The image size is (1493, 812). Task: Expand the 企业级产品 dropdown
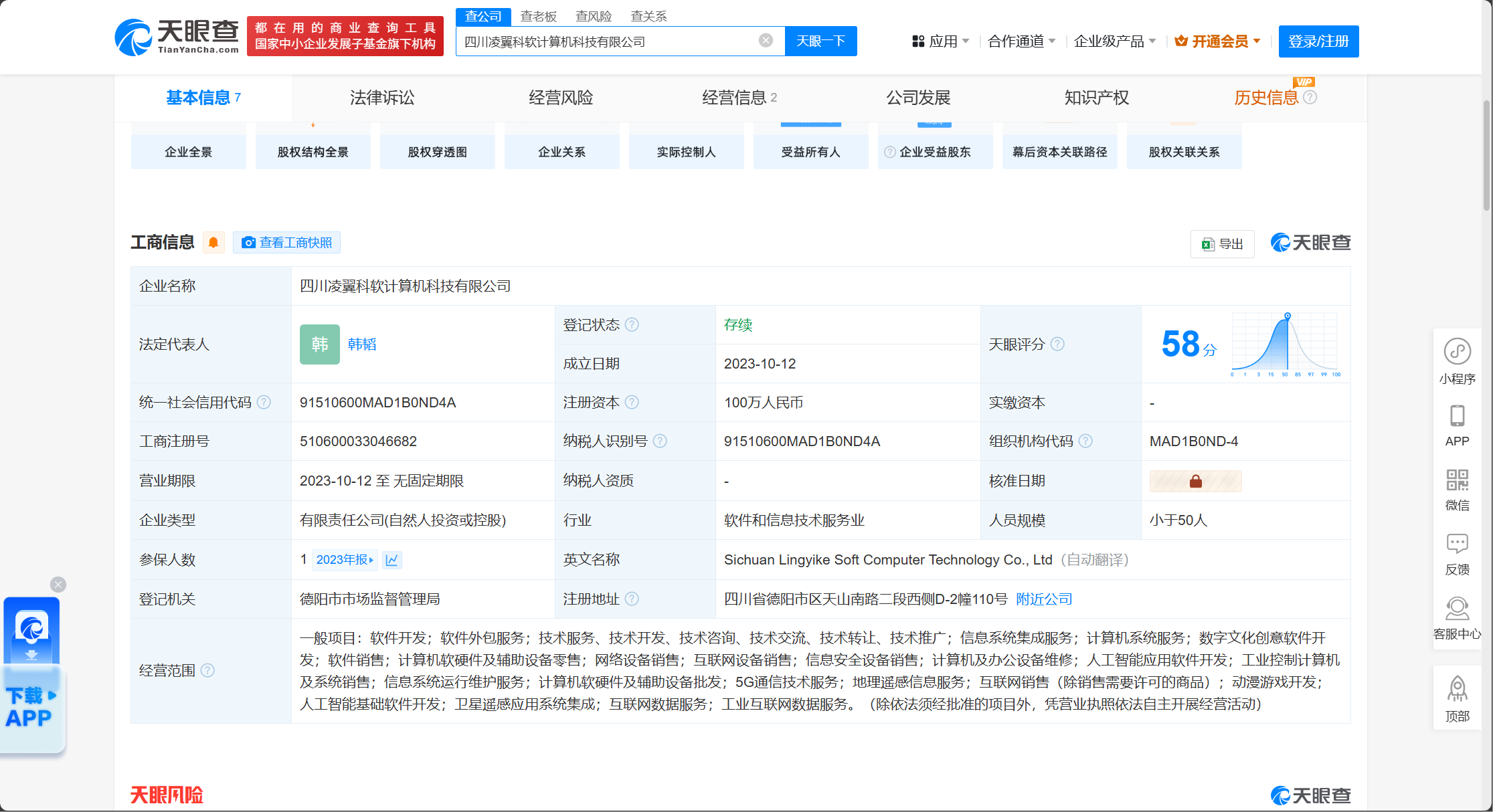coord(1115,41)
